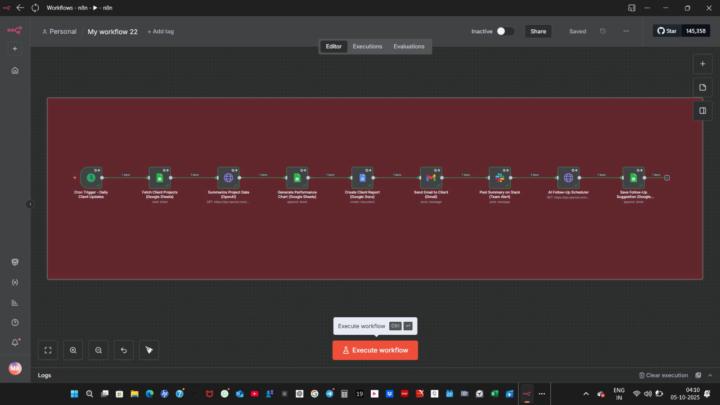Screen dimensions: 720x405
Task: Click the GitHub Star button
Action: point(667,31)
